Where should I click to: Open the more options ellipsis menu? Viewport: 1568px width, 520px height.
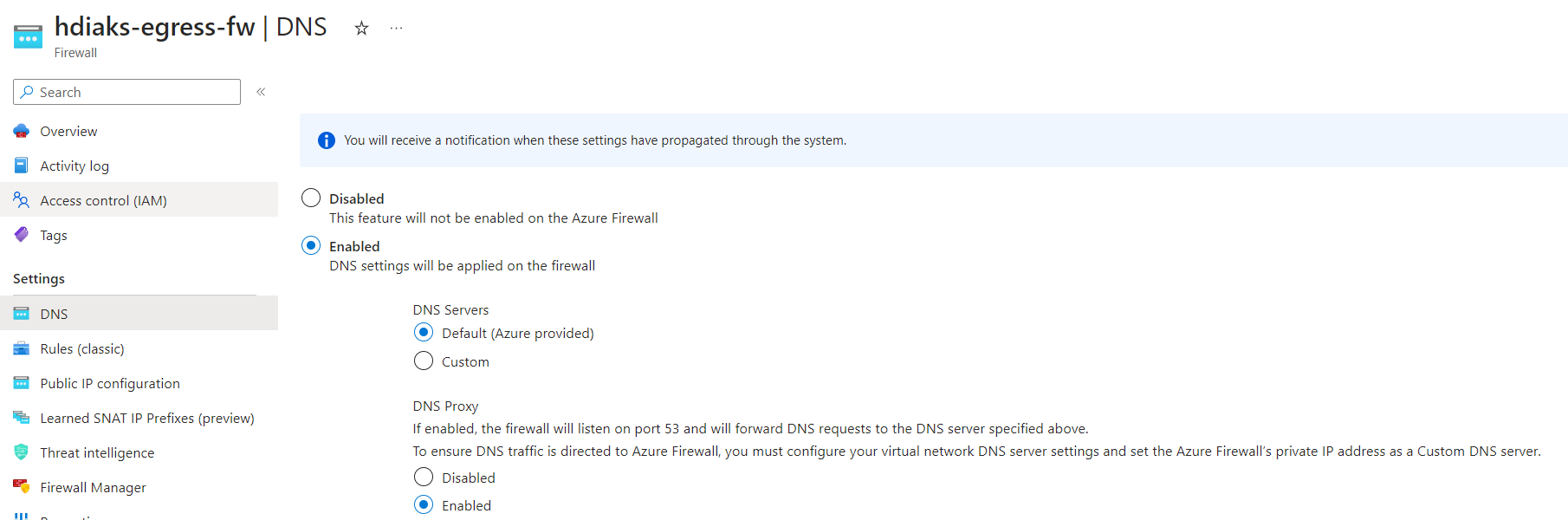[x=396, y=29]
